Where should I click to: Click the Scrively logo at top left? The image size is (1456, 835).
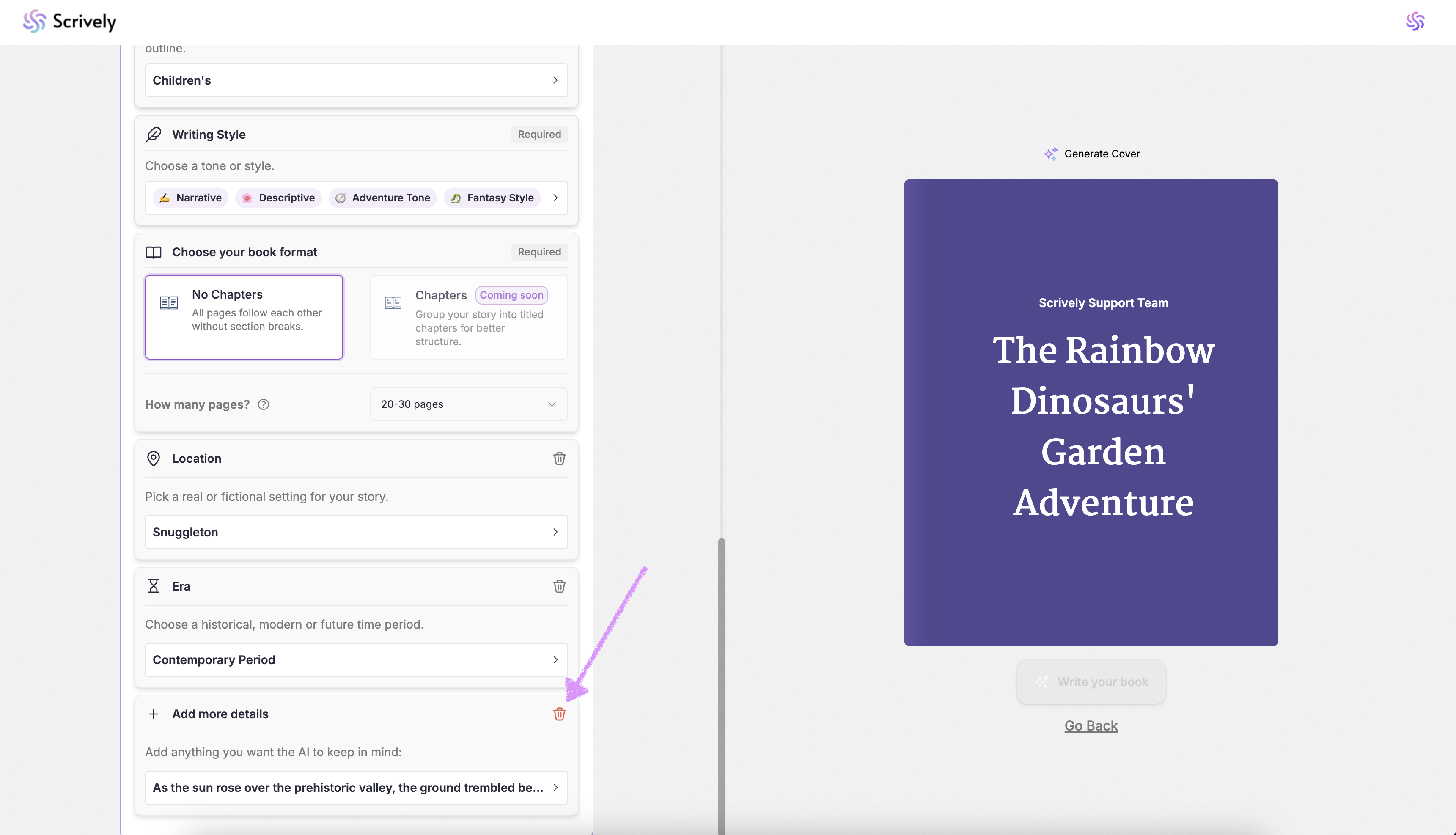pos(69,22)
